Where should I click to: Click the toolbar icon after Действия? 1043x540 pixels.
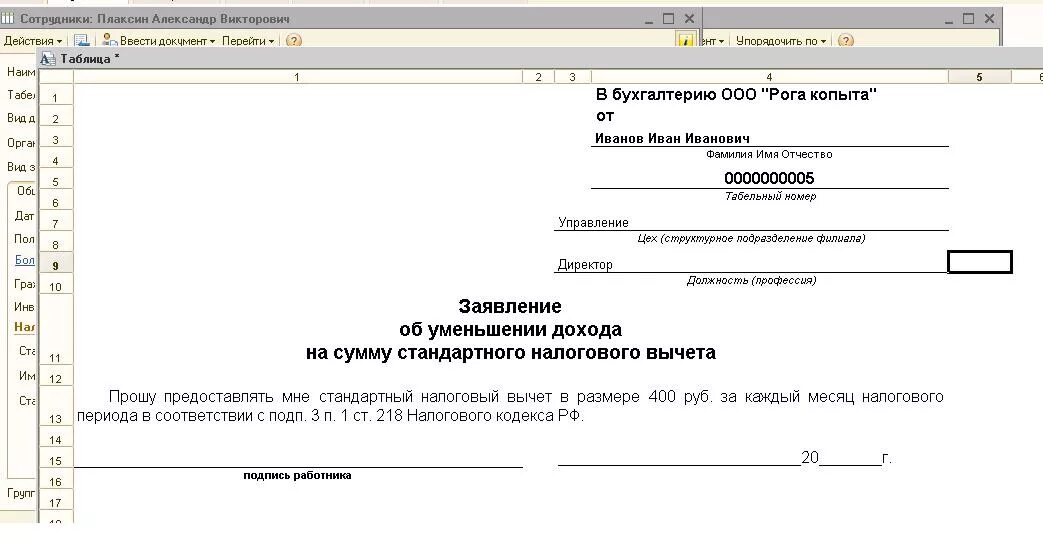click(x=81, y=41)
